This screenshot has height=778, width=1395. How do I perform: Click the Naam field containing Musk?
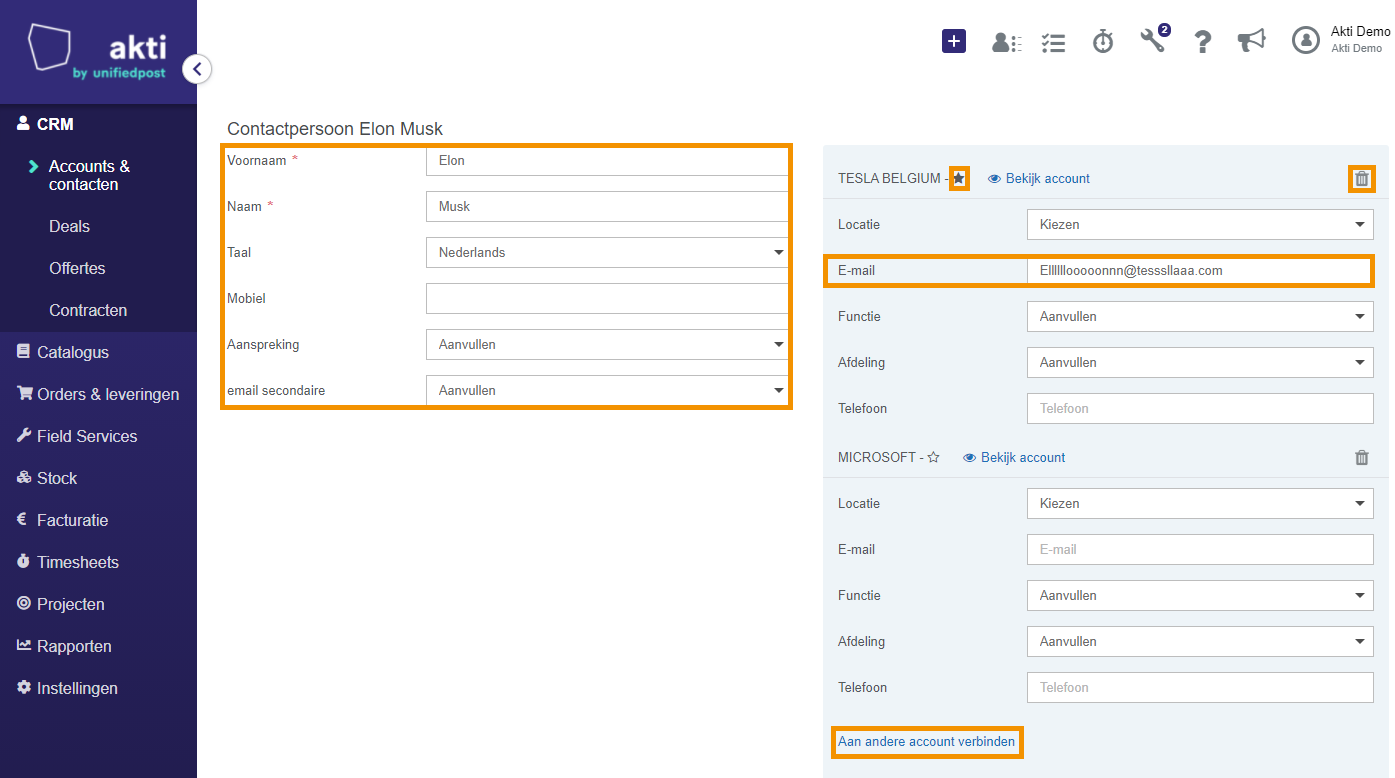pos(608,206)
